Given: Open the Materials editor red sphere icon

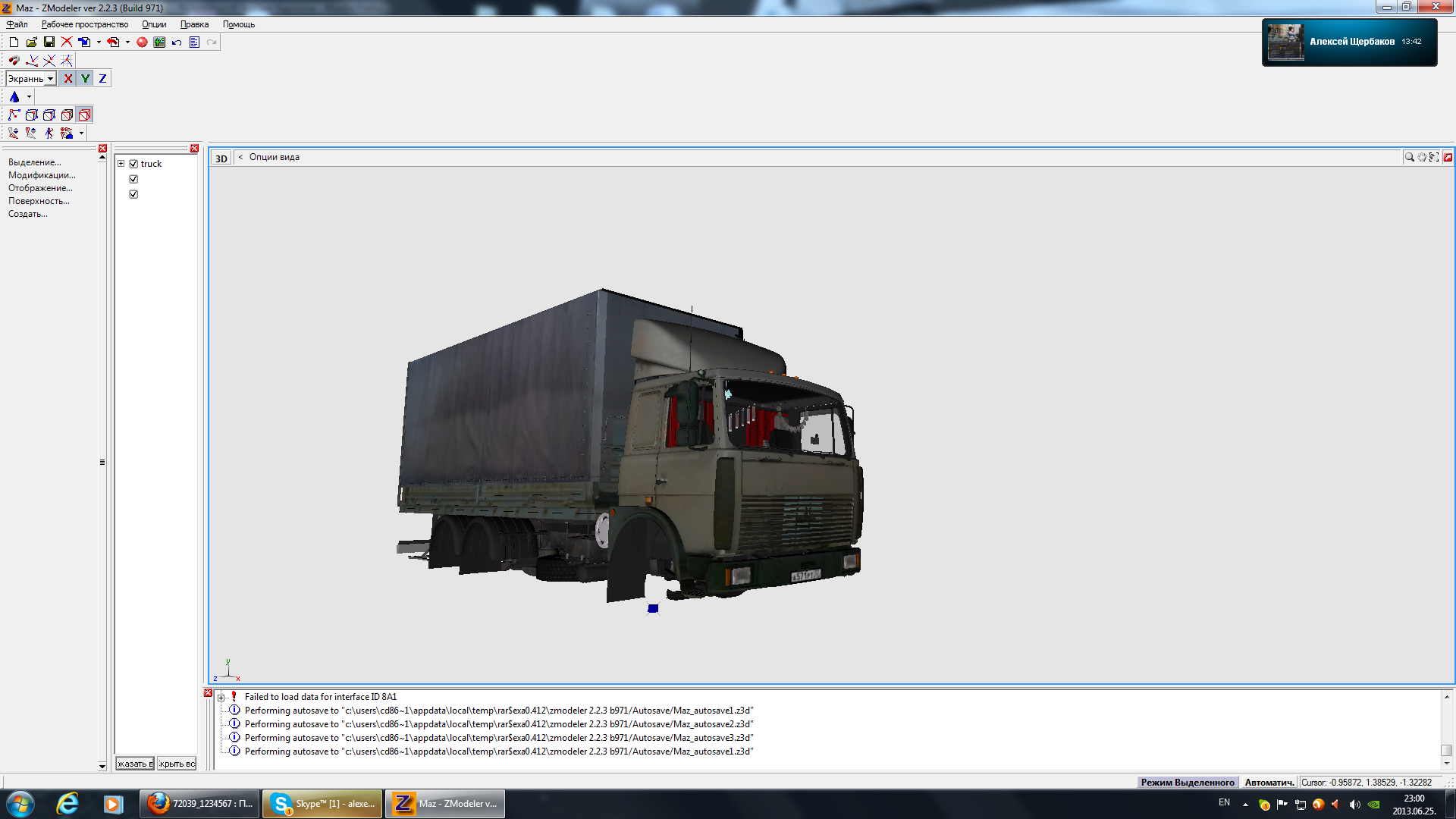Looking at the screenshot, I should [x=142, y=42].
